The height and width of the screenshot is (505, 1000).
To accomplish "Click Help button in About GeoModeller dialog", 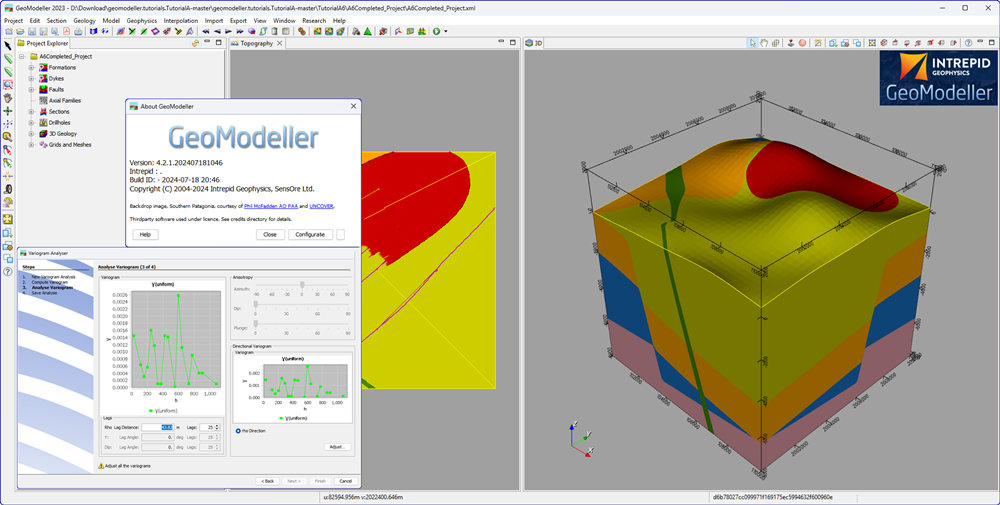I will [x=145, y=235].
